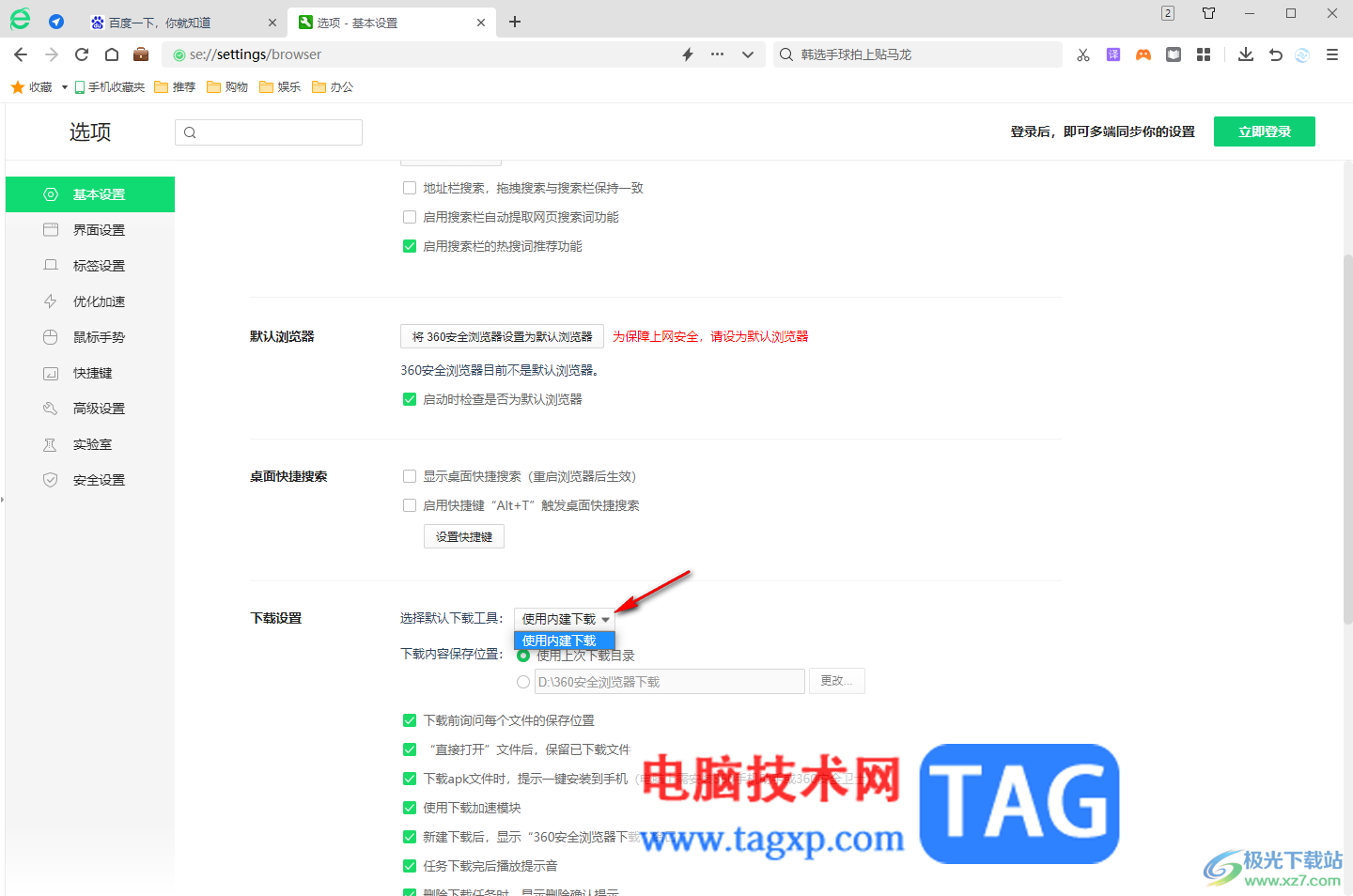Open the downloads manager icon
1353x896 pixels.
[x=1246, y=54]
